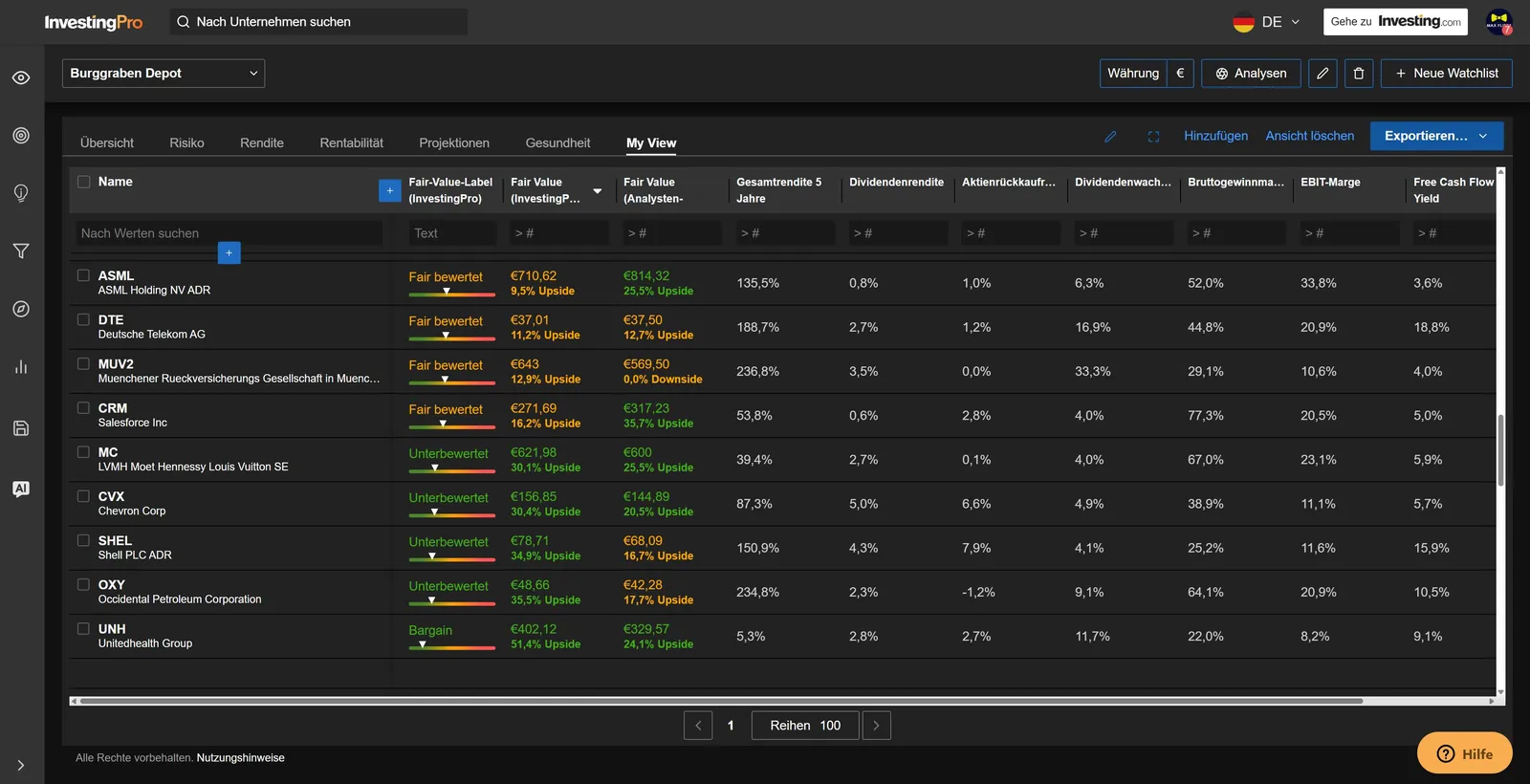Screen dimensions: 1530x784
Task: Check the ASML row checkbox
Action: tap(84, 275)
